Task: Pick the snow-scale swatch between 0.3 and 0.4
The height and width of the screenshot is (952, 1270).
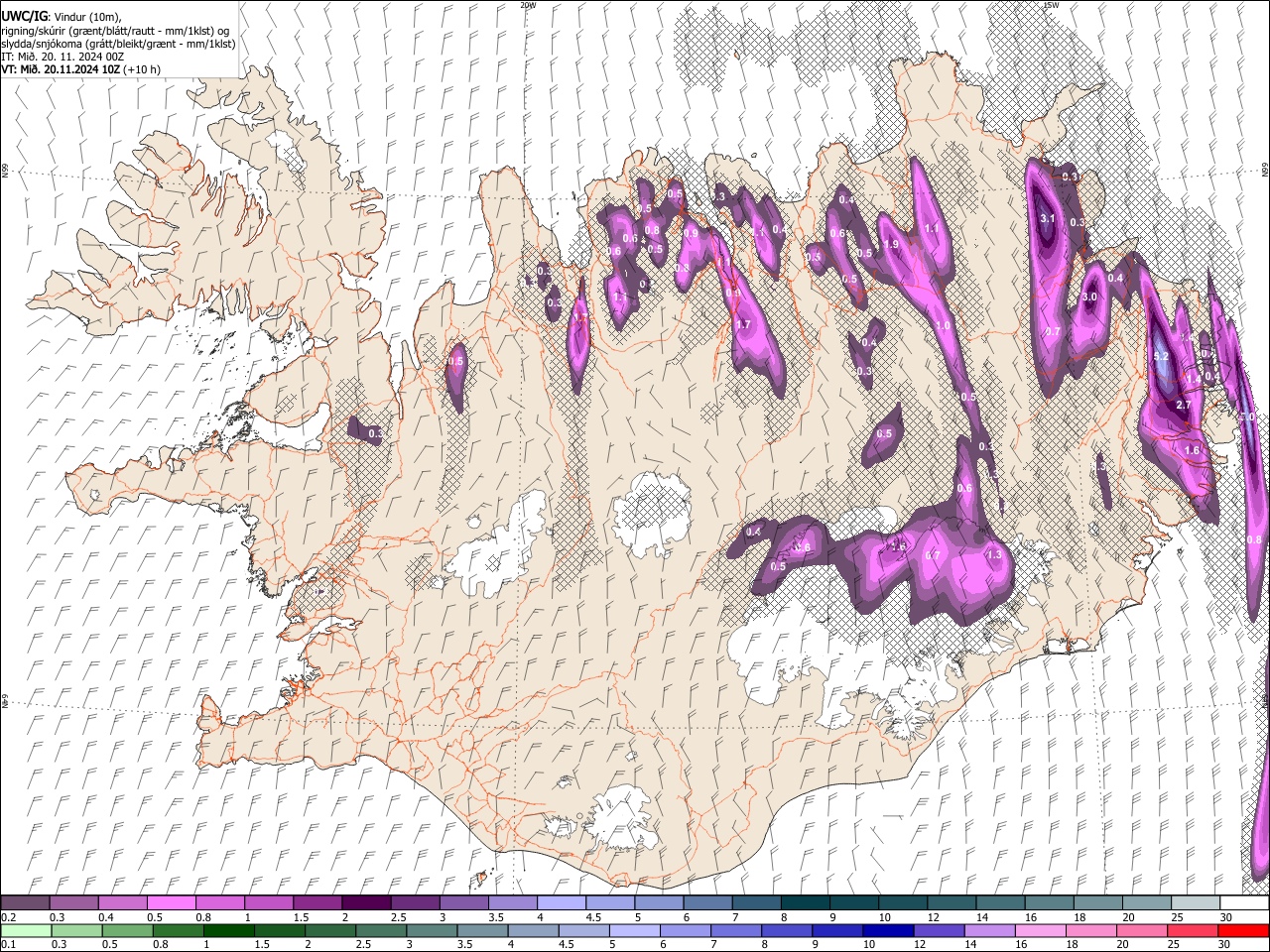Action: [73, 903]
